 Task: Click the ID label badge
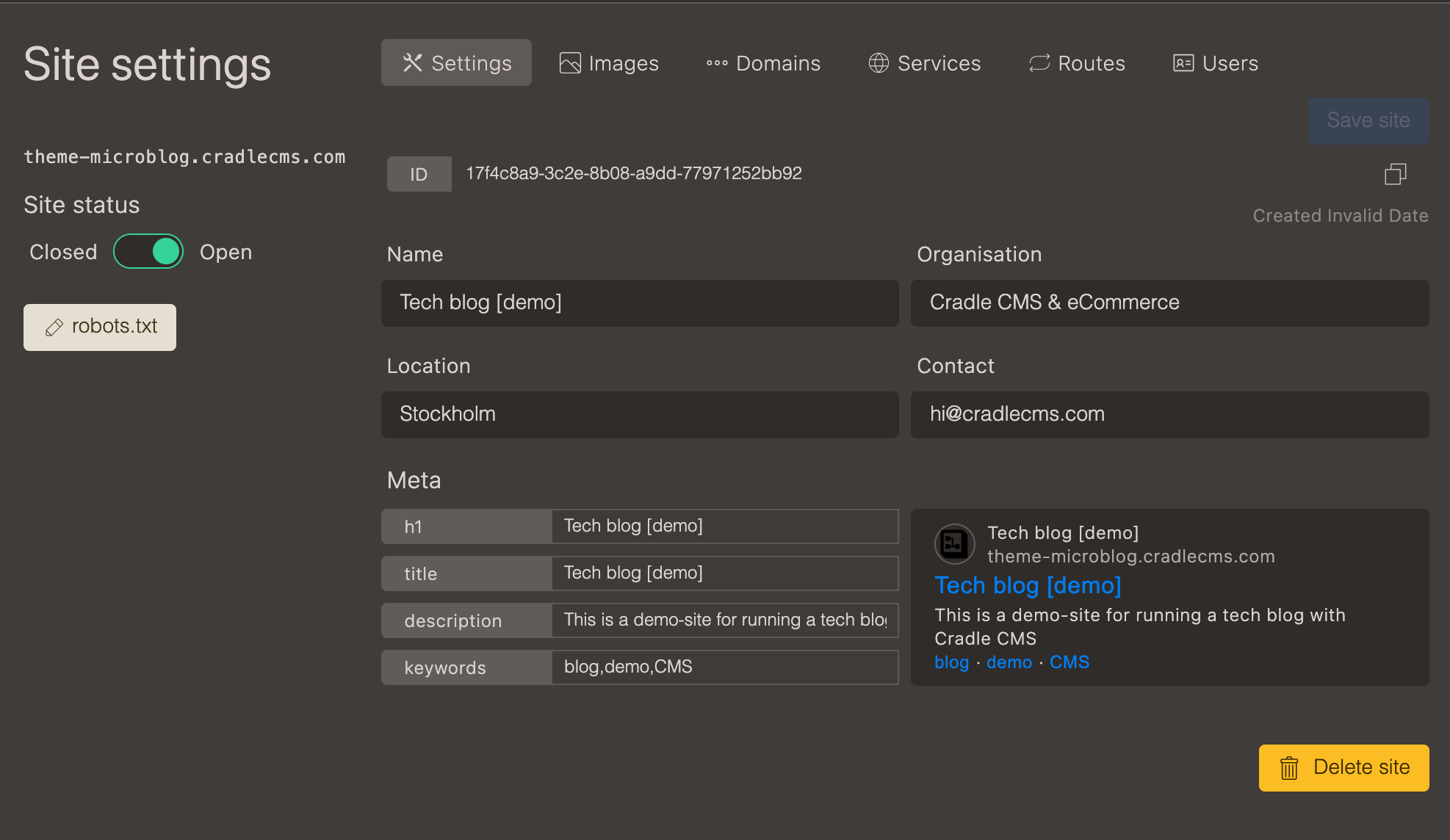click(419, 174)
